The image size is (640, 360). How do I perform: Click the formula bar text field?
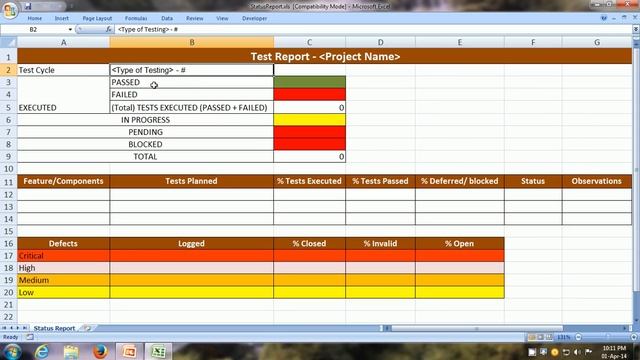tap(373, 29)
